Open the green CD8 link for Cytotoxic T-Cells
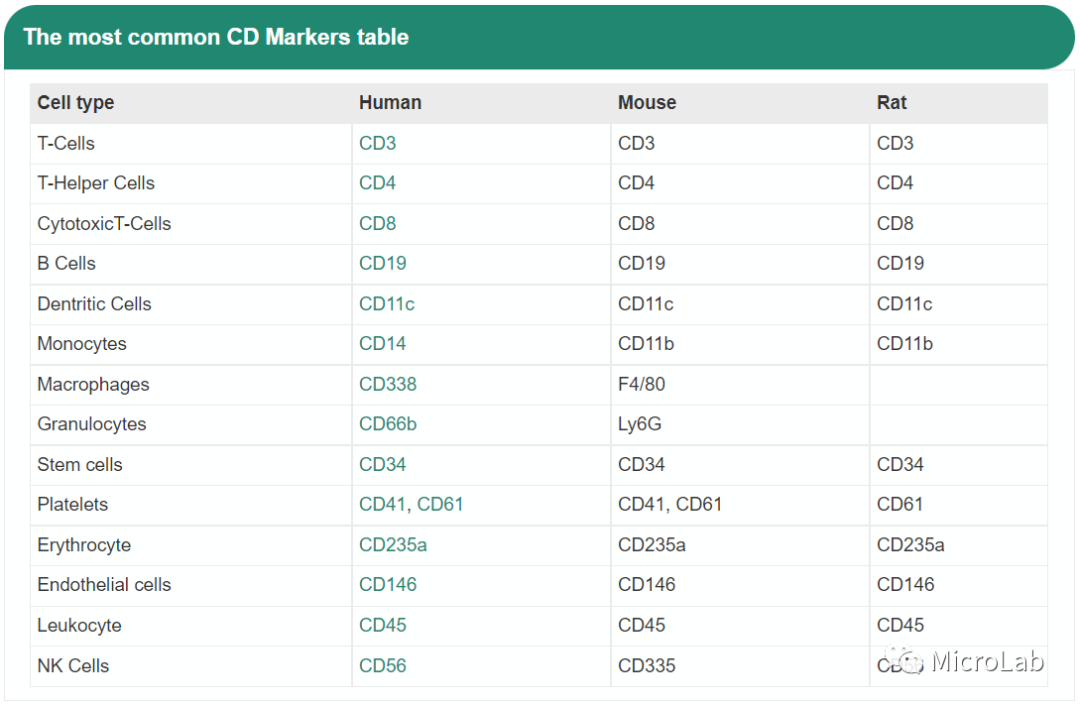The image size is (1080, 706). click(x=378, y=223)
